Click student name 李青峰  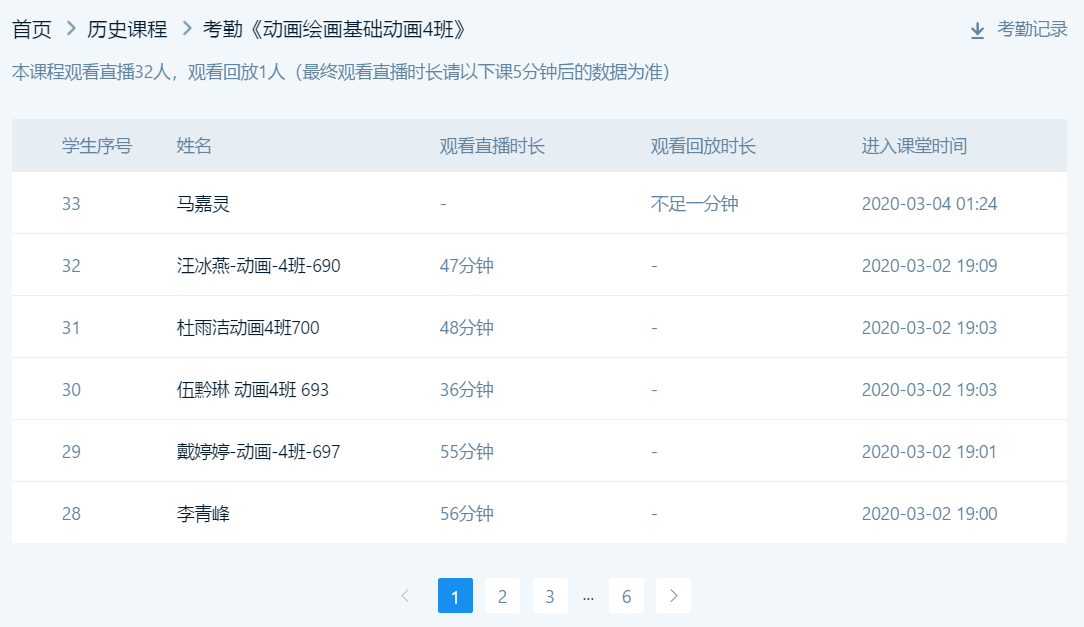(x=203, y=514)
